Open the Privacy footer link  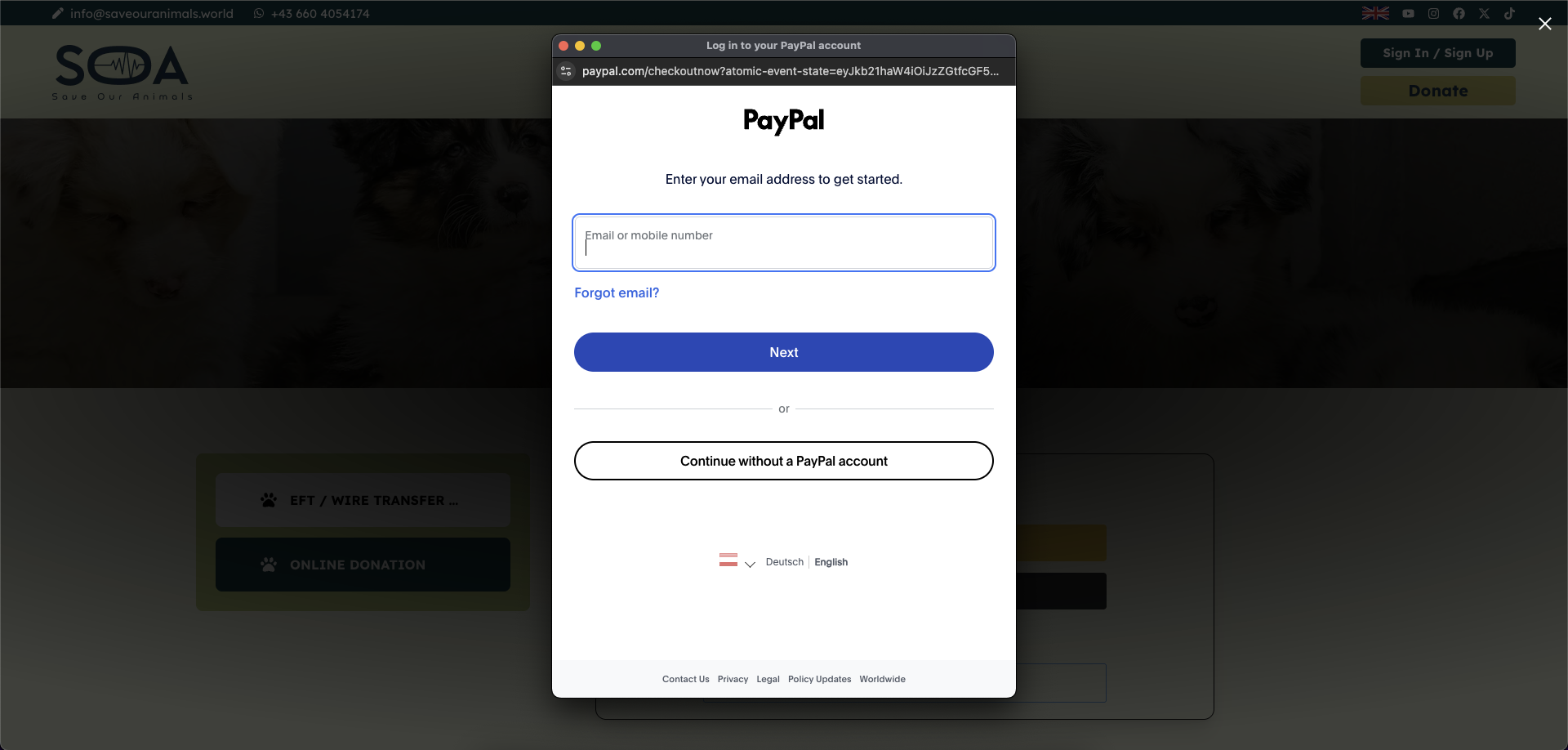click(x=733, y=679)
